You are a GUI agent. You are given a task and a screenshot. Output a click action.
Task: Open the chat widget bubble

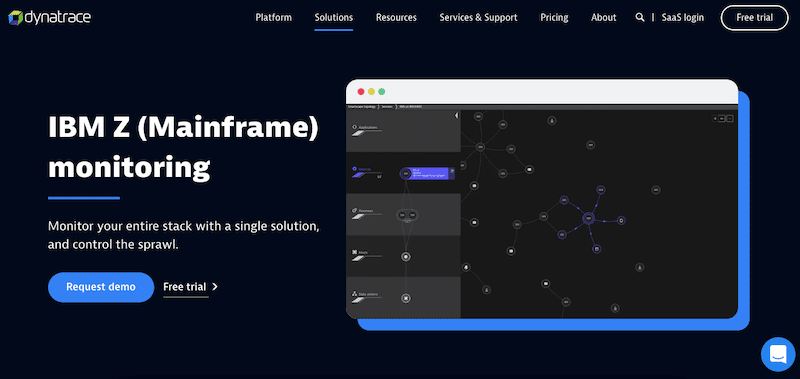click(778, 353)
